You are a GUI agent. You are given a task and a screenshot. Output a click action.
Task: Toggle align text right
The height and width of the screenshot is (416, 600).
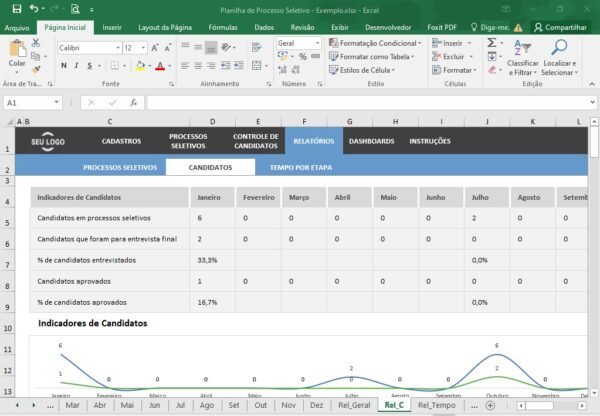click(211, 66)
